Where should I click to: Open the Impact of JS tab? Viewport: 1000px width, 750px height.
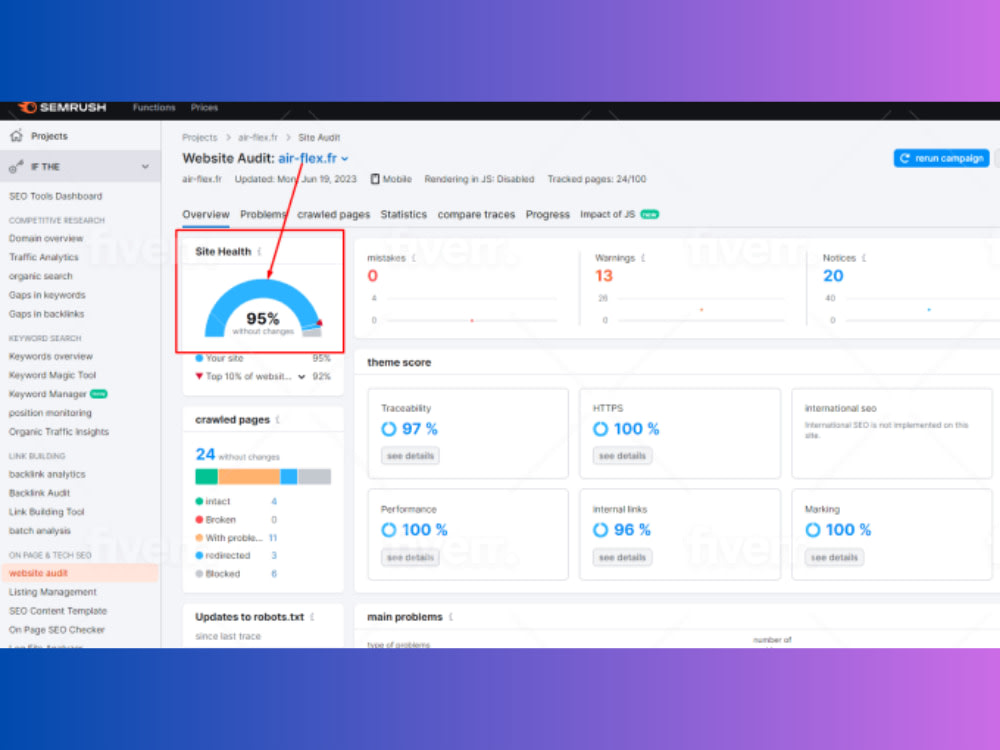tap(619, 214)
